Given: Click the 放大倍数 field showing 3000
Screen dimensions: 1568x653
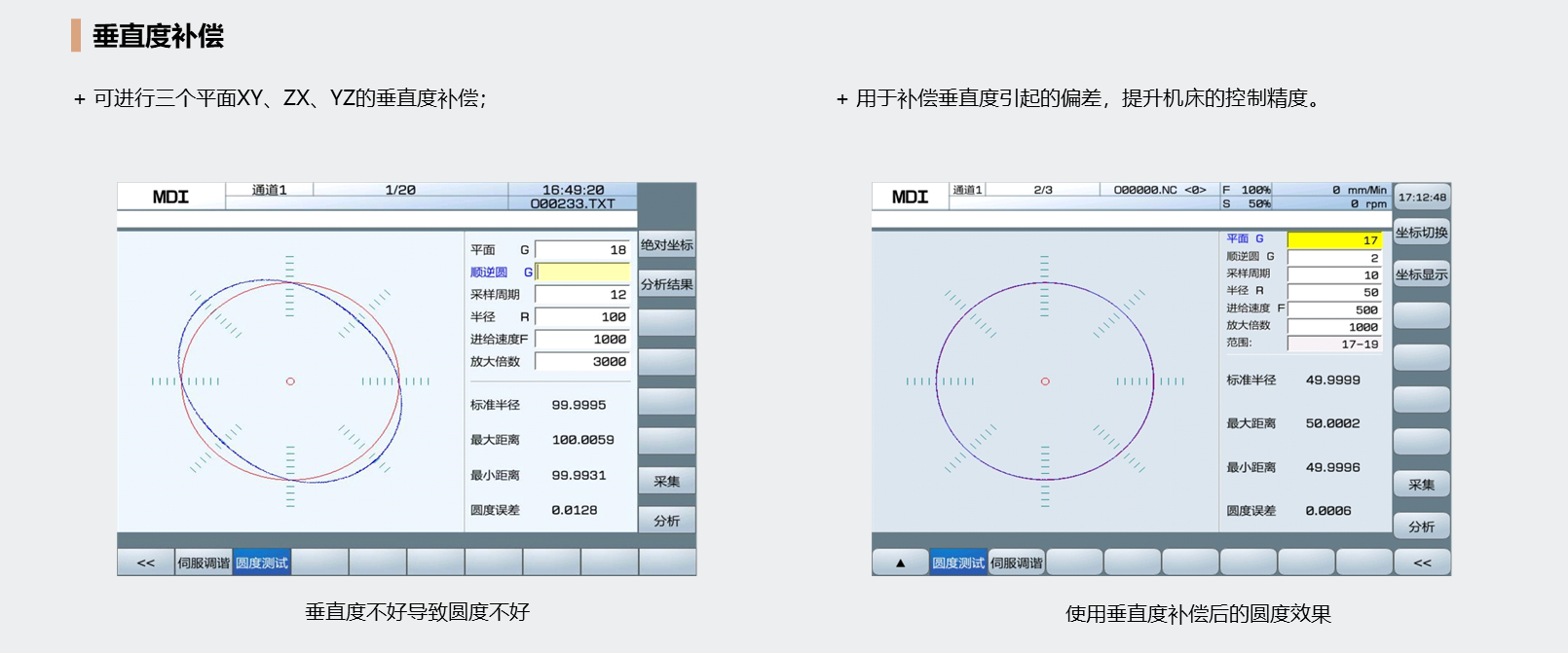Looking at the screenshot, I should pos(582,362).
